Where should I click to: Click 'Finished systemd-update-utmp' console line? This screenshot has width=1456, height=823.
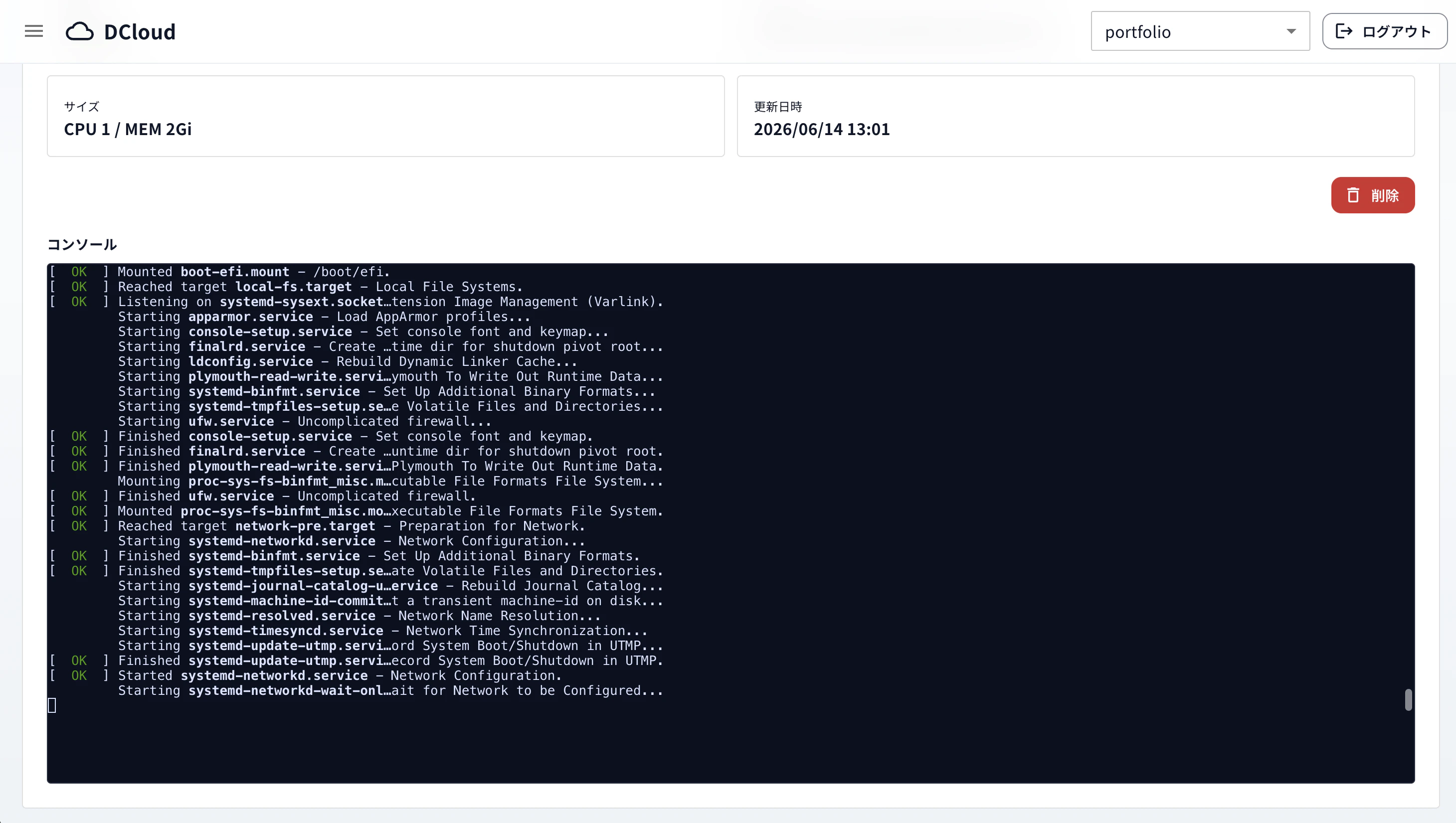point(357,661)
